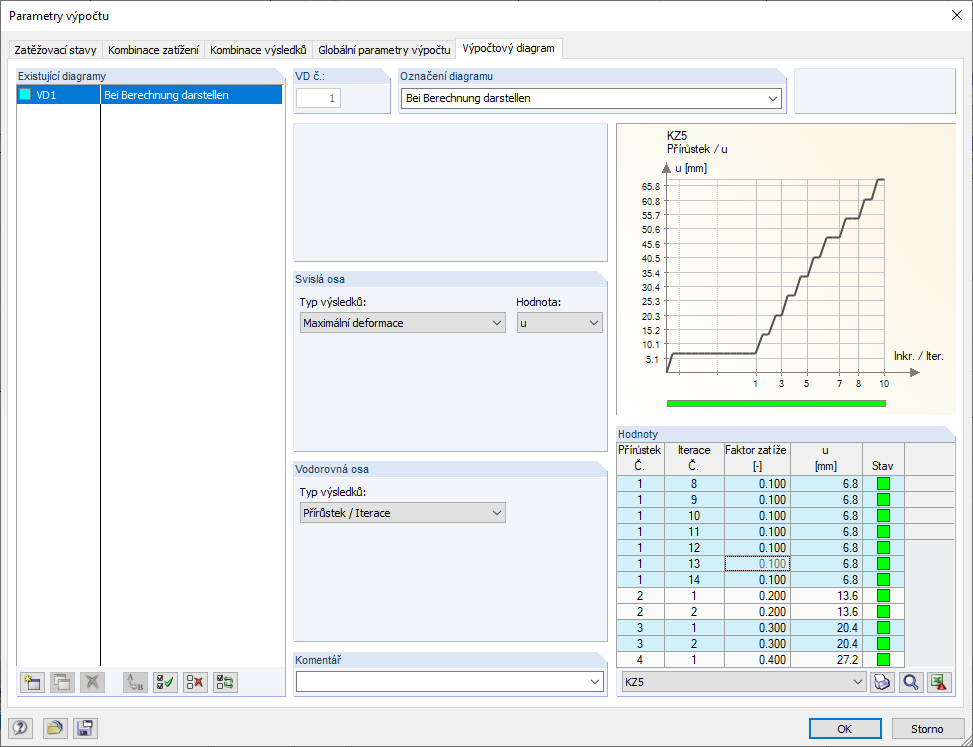Screen dimensions: 973x747
Task: Switch to the Kombinace zatížení tab
Action: click(x=153, y=50)
